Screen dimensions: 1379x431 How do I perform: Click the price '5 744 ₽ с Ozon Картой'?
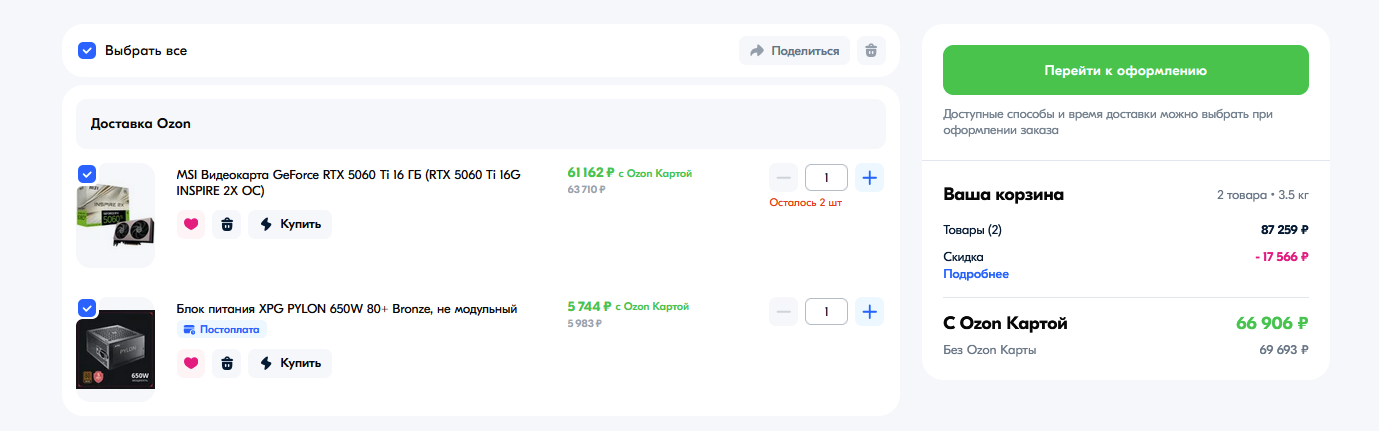tap(628, 307)
